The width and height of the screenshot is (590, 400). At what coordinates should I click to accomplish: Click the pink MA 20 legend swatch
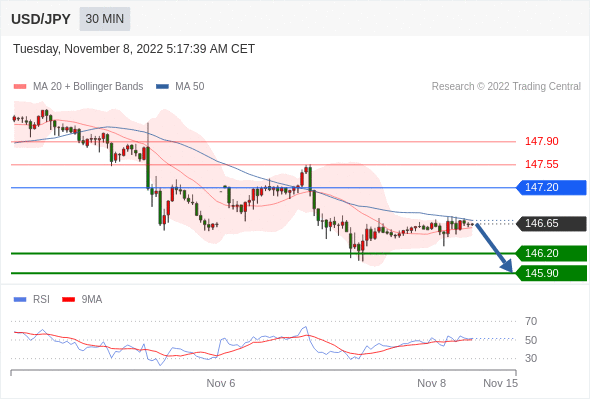click(x=20, y=87)
